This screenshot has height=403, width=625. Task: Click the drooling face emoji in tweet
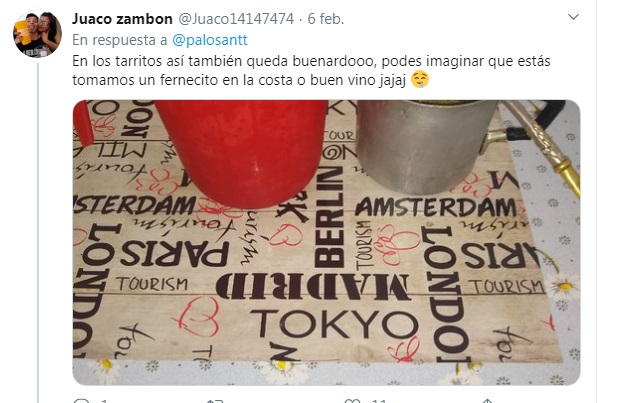tap(420, 79)
